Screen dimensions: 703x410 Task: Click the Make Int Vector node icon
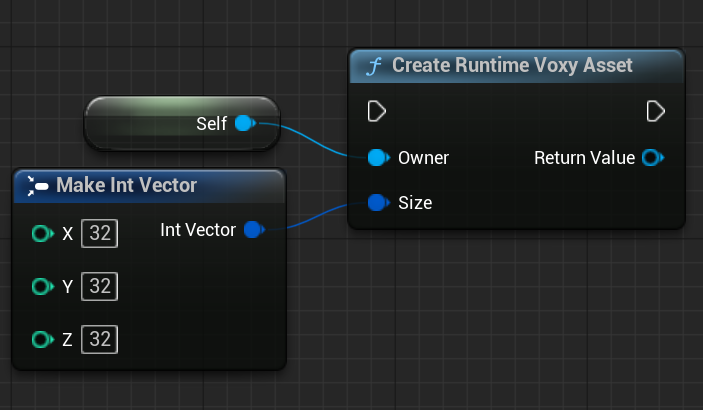pyautogui.click(x=38, y=185)
